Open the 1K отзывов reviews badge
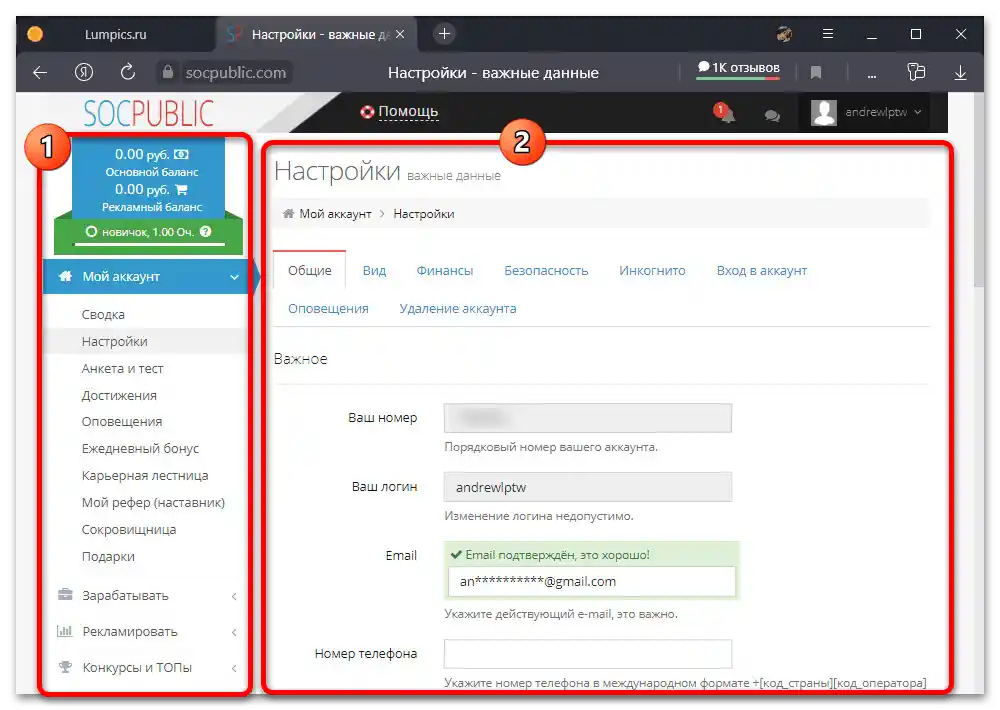This screenshot has width=1000, height=710. click(738, 68)
